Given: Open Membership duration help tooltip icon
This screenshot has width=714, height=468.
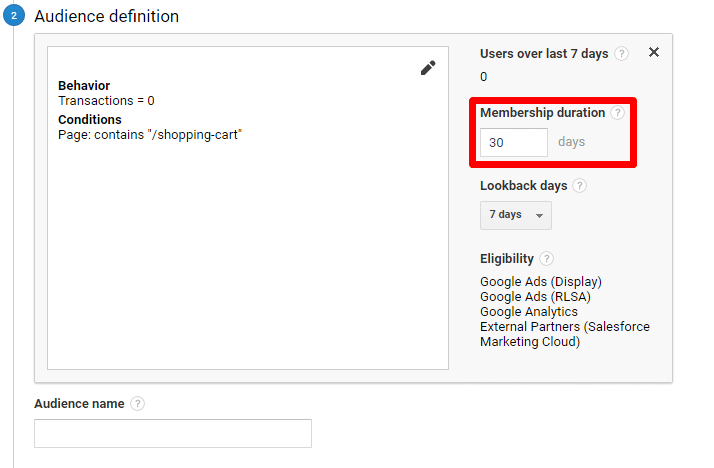Looking at the screenshot, I should 618,113.
